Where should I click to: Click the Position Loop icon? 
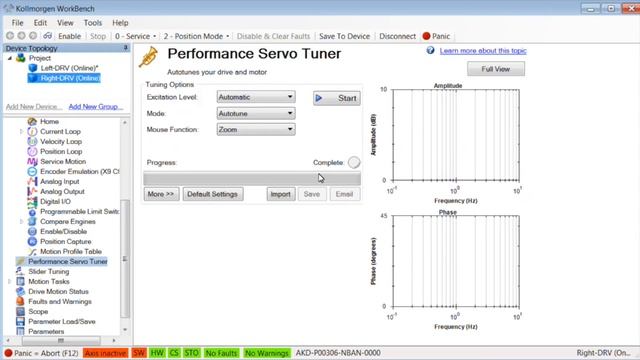pyautogui.click(x=32, y=151)
